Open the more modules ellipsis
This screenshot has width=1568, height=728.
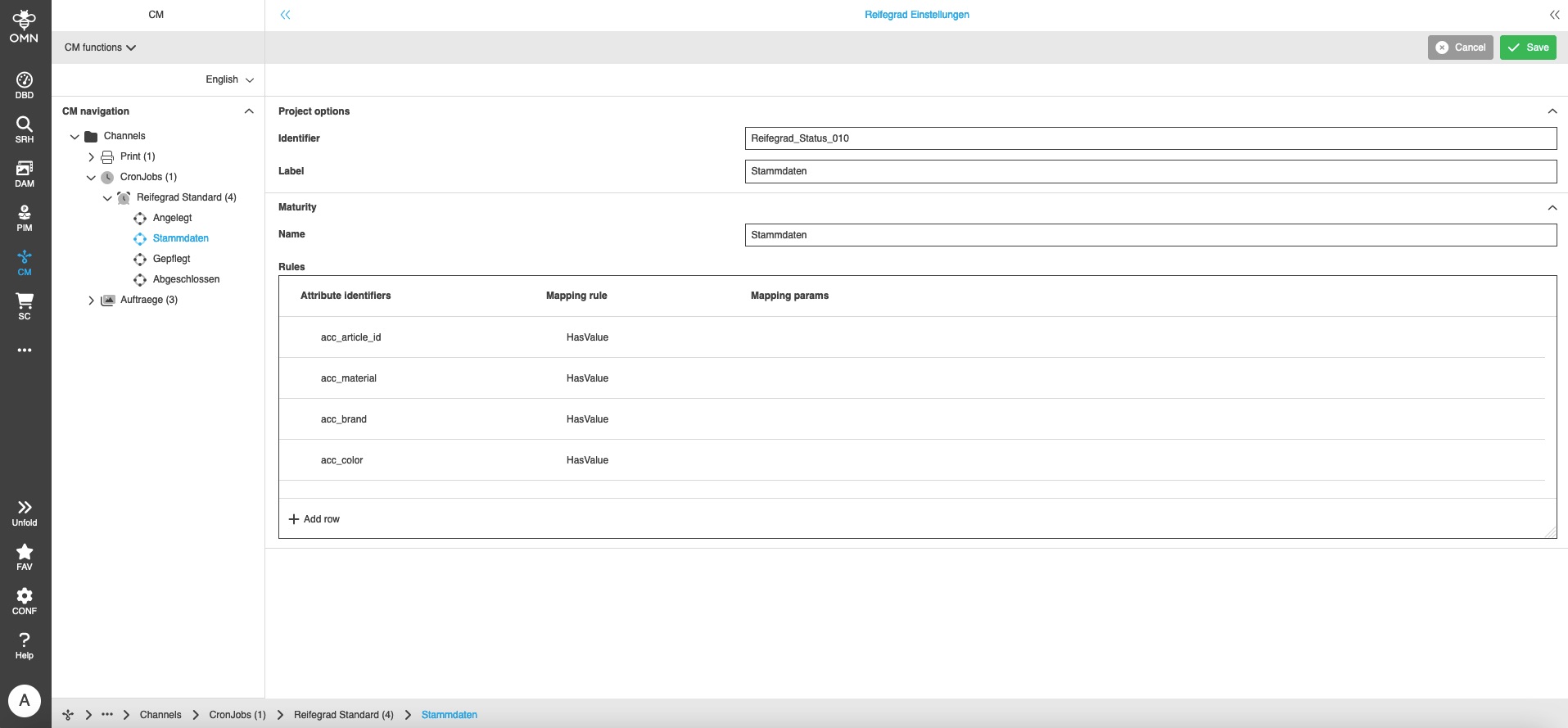[x=25, y=350]
